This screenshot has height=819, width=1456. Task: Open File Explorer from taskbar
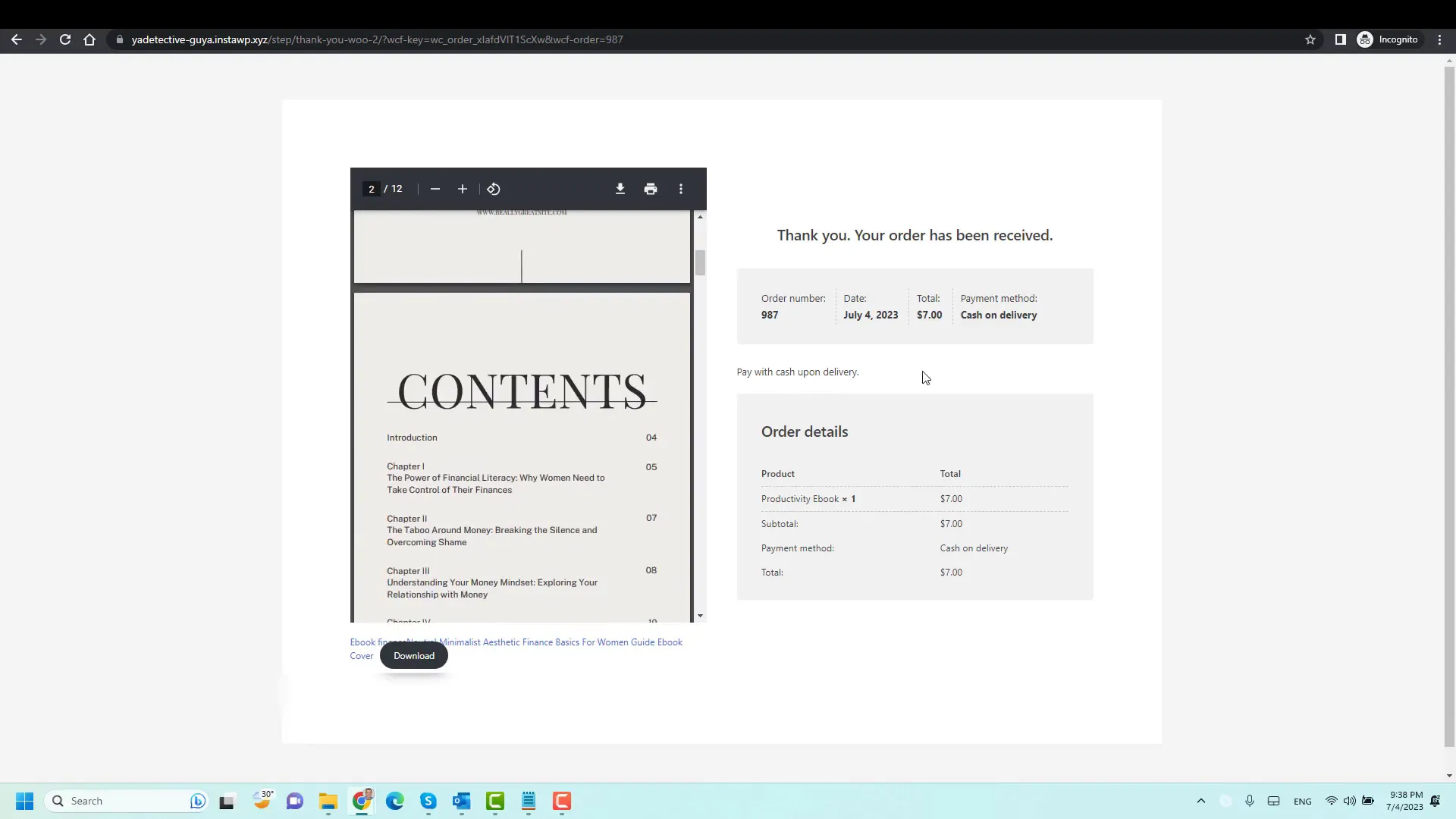[328, 801]
